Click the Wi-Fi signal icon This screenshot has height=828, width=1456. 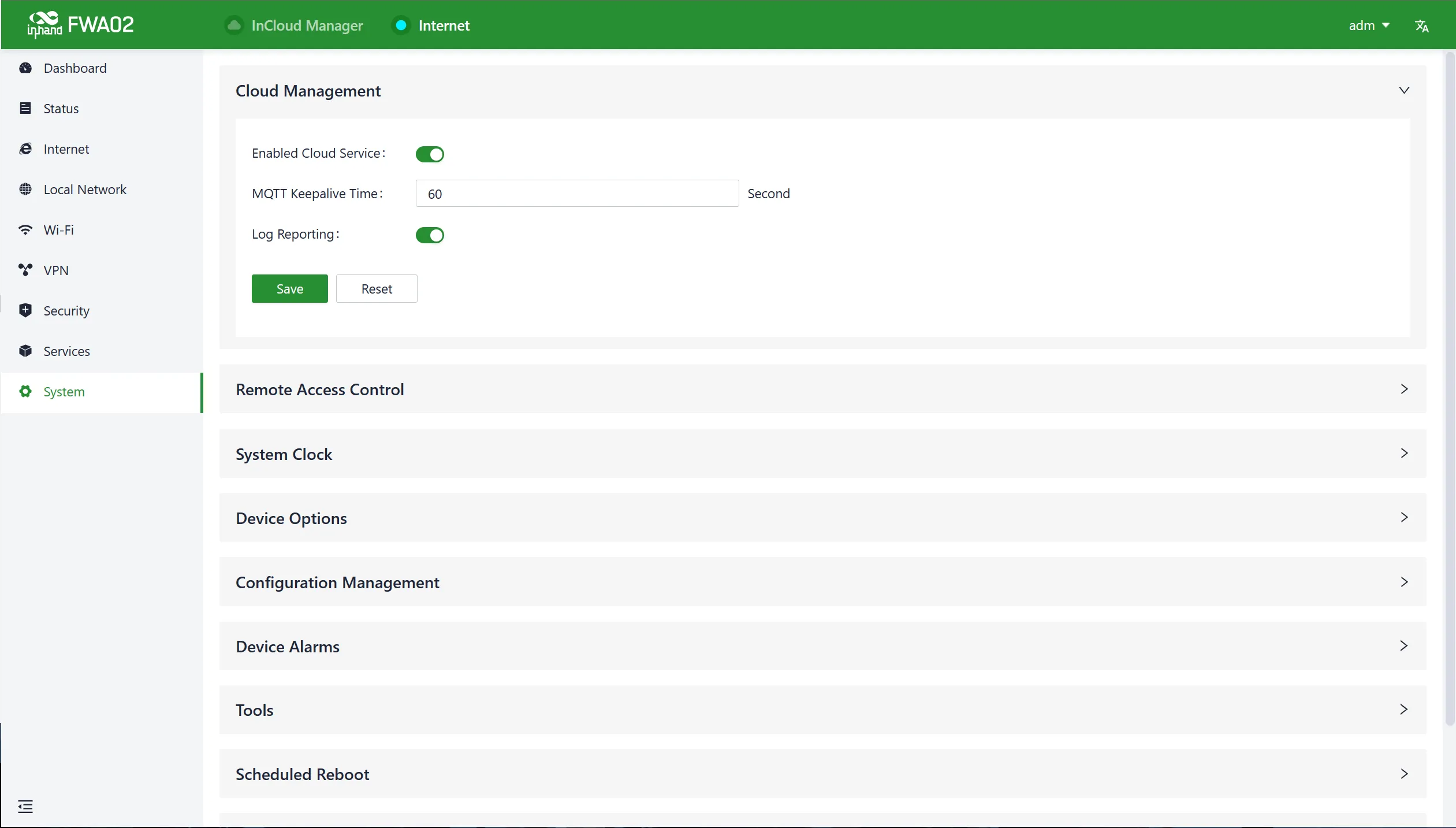coord(25,230)
